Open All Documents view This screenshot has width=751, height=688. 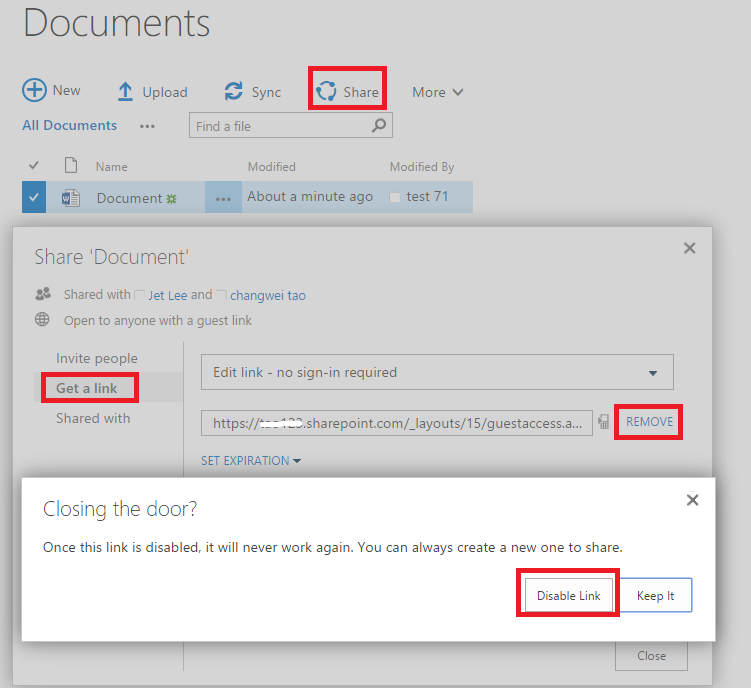tap(69, 126)
